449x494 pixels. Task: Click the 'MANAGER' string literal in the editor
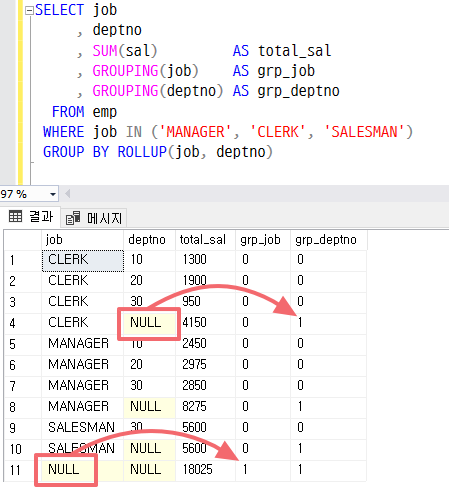point(195,132)
